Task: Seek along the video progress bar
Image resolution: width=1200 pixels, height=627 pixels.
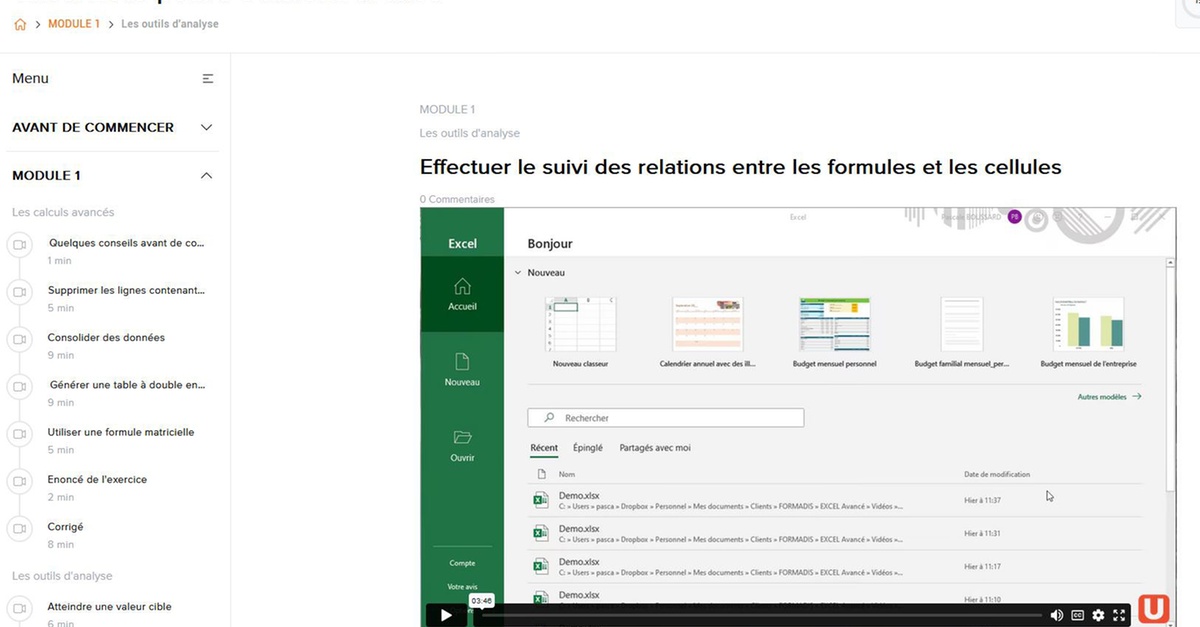Action: [760, 615]
